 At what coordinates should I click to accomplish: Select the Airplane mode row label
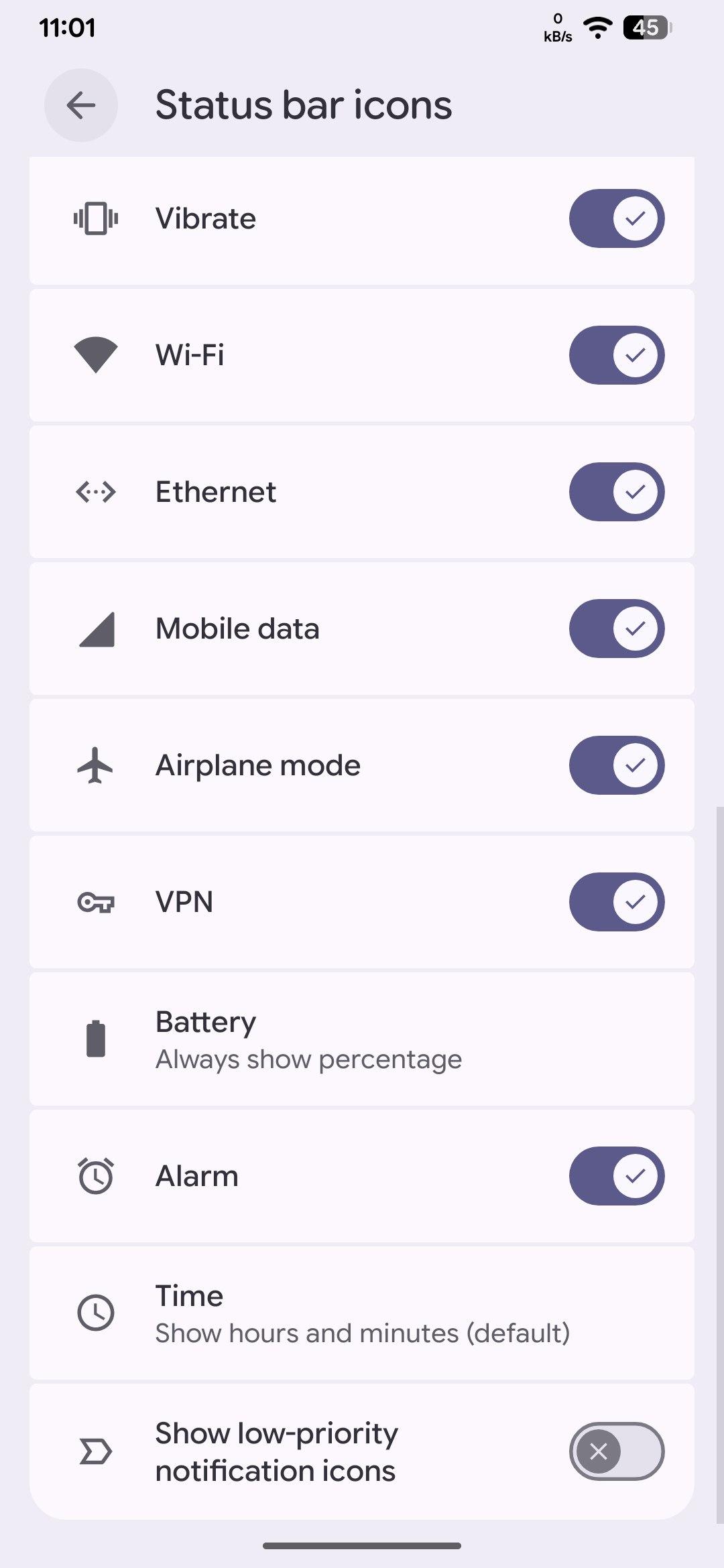click(258, 765)
